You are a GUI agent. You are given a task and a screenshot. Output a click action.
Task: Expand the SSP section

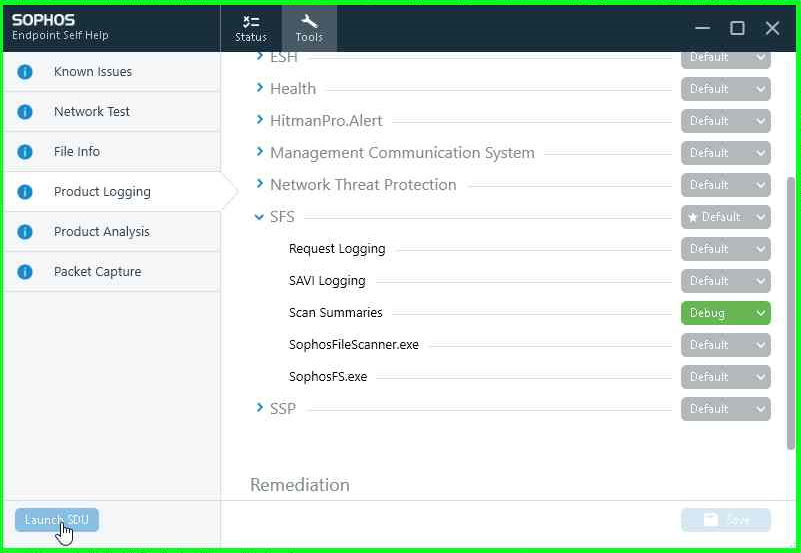(x=260, y=409)
